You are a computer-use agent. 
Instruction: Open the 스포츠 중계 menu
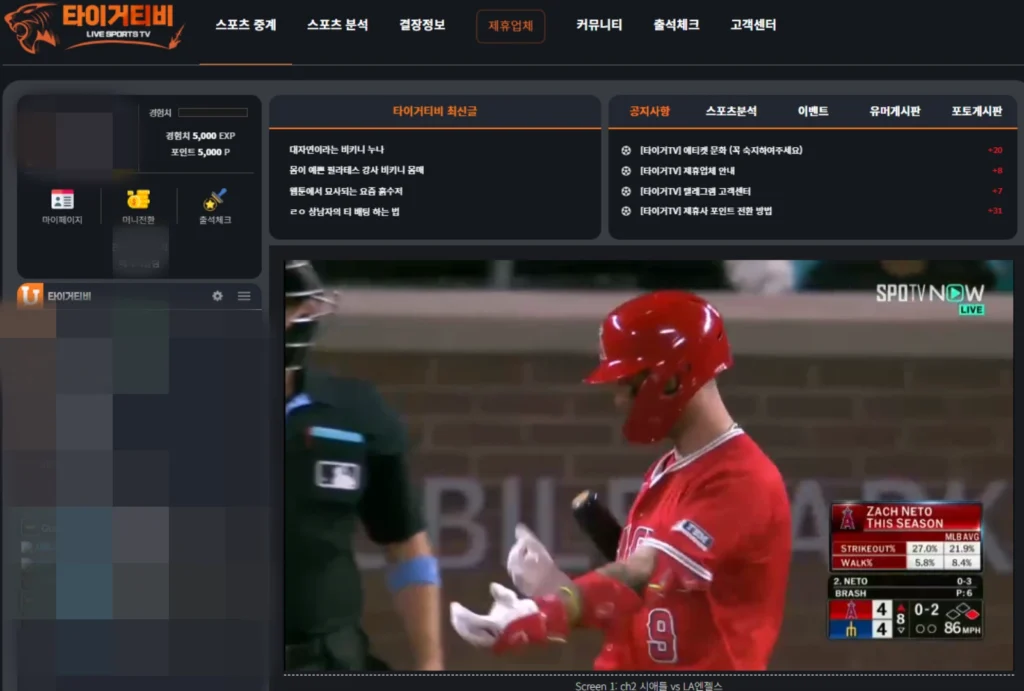coord(245,25)
